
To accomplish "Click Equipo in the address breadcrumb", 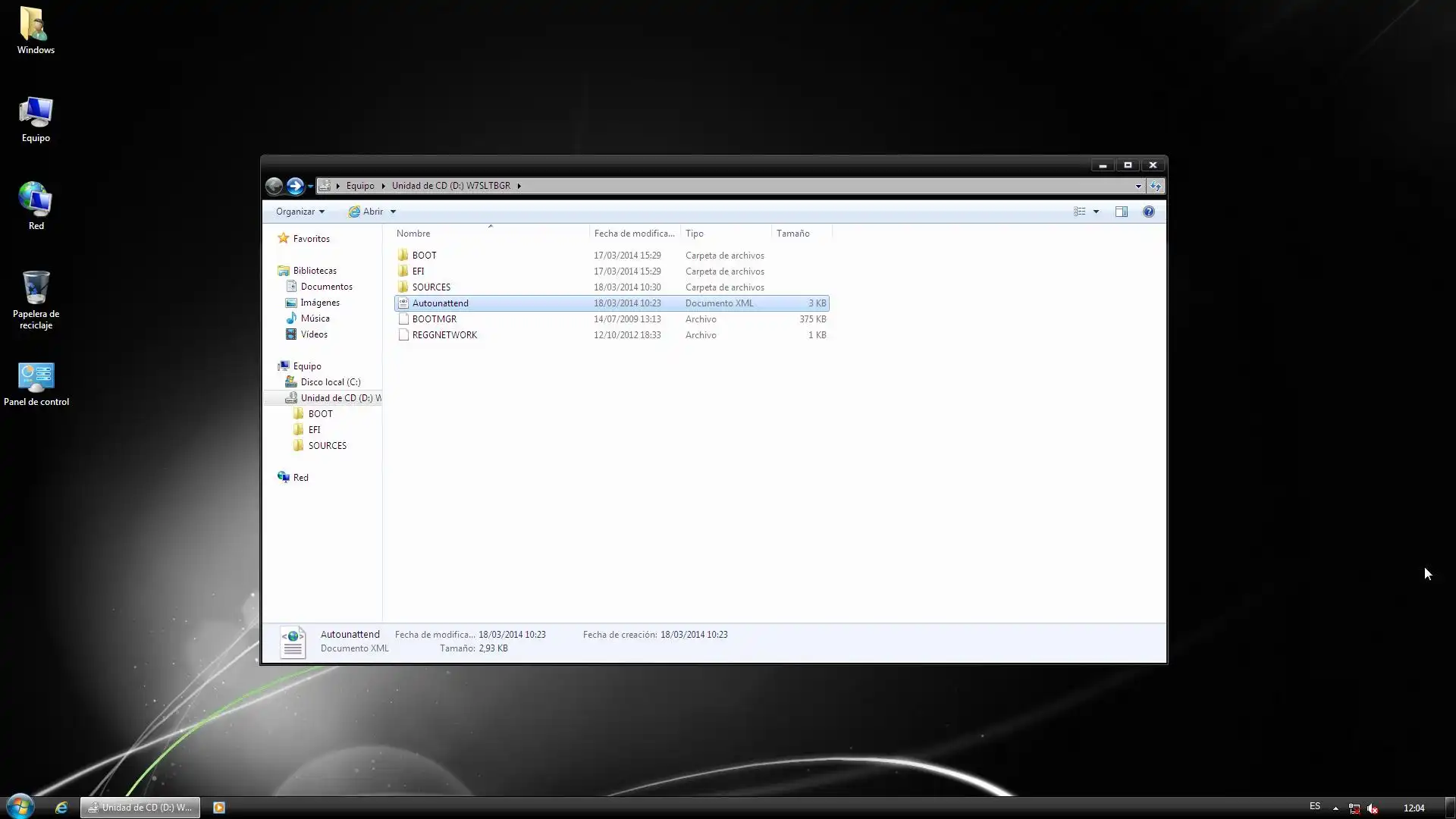I will click(x=359, y=186).
